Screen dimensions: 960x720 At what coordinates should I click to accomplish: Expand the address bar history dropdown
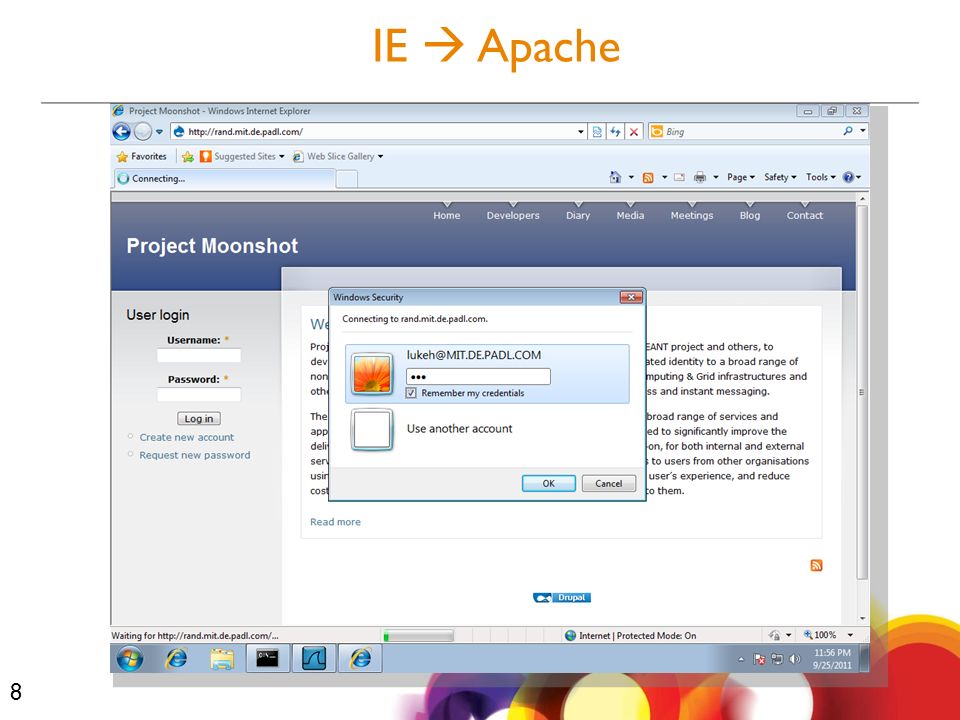coord(581,132)
